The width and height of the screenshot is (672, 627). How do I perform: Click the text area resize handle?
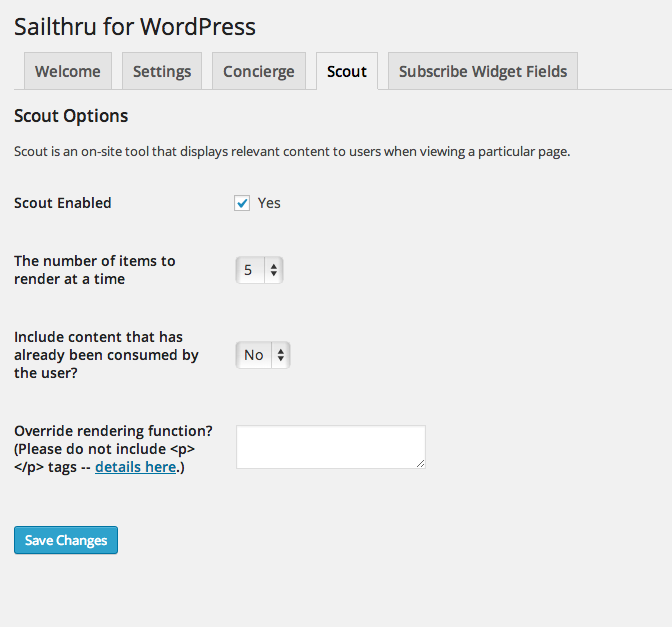[421, 464]
